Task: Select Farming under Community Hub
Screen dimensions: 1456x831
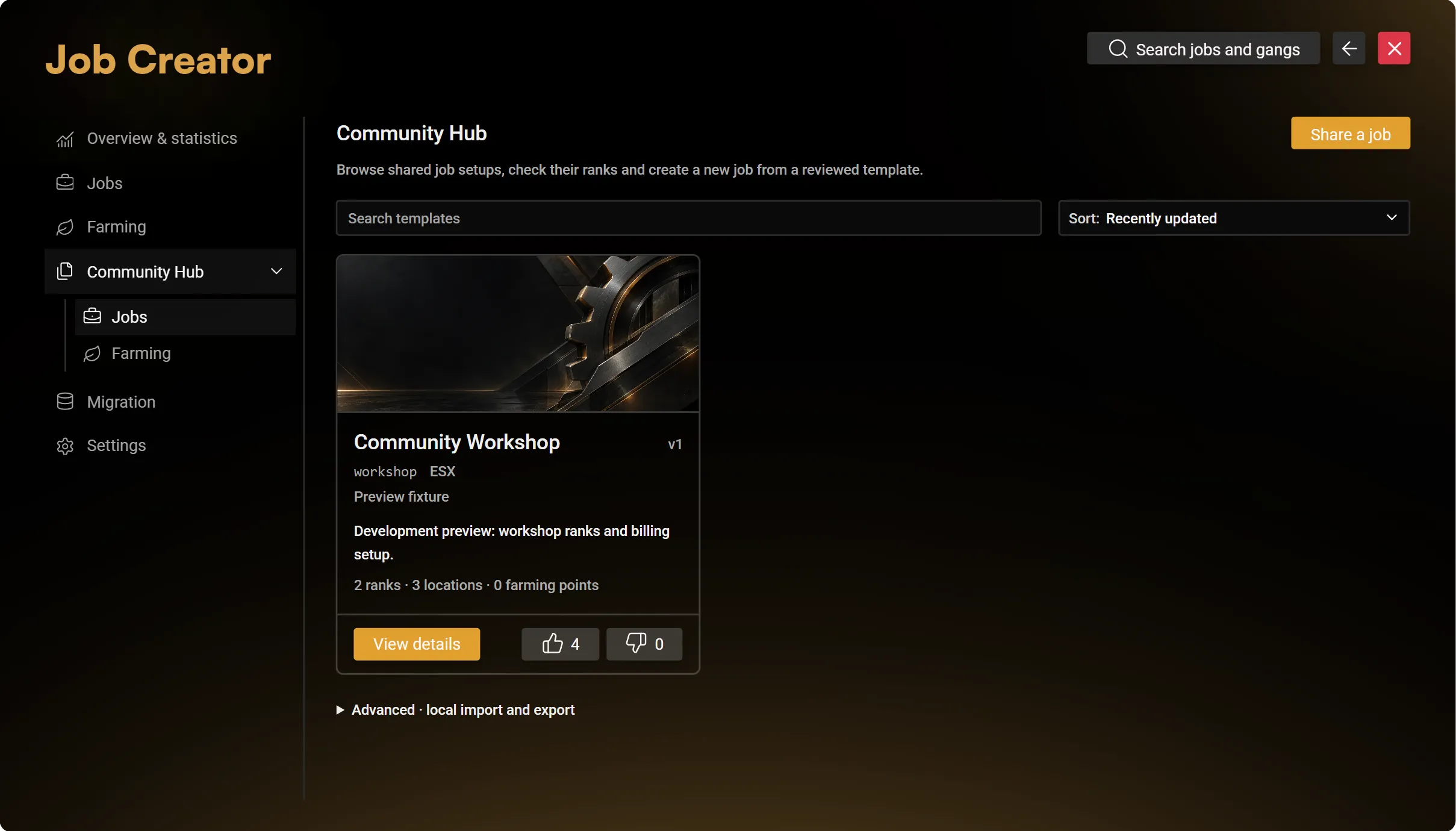Action: point(185,353)
